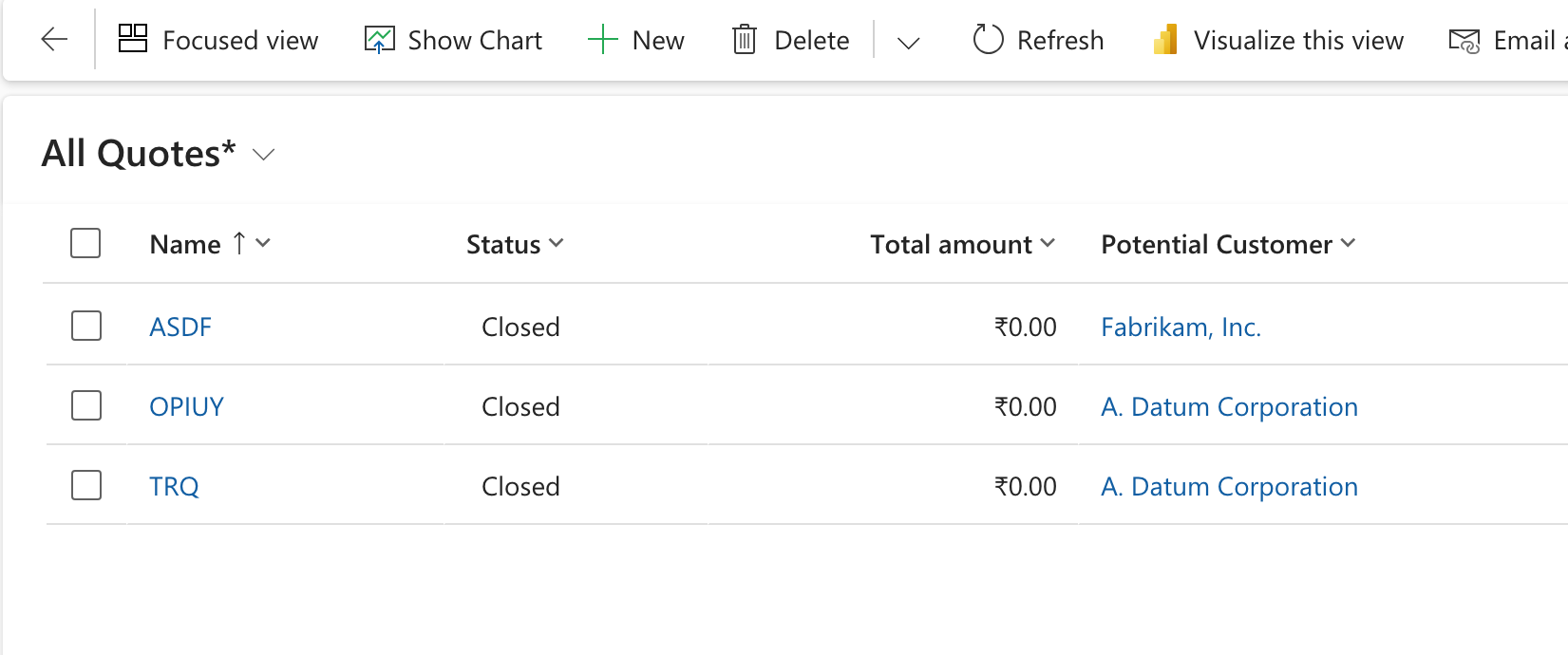Click the Show Chart icon
Screen dimensions: 1568x655
tap(379, 40)
